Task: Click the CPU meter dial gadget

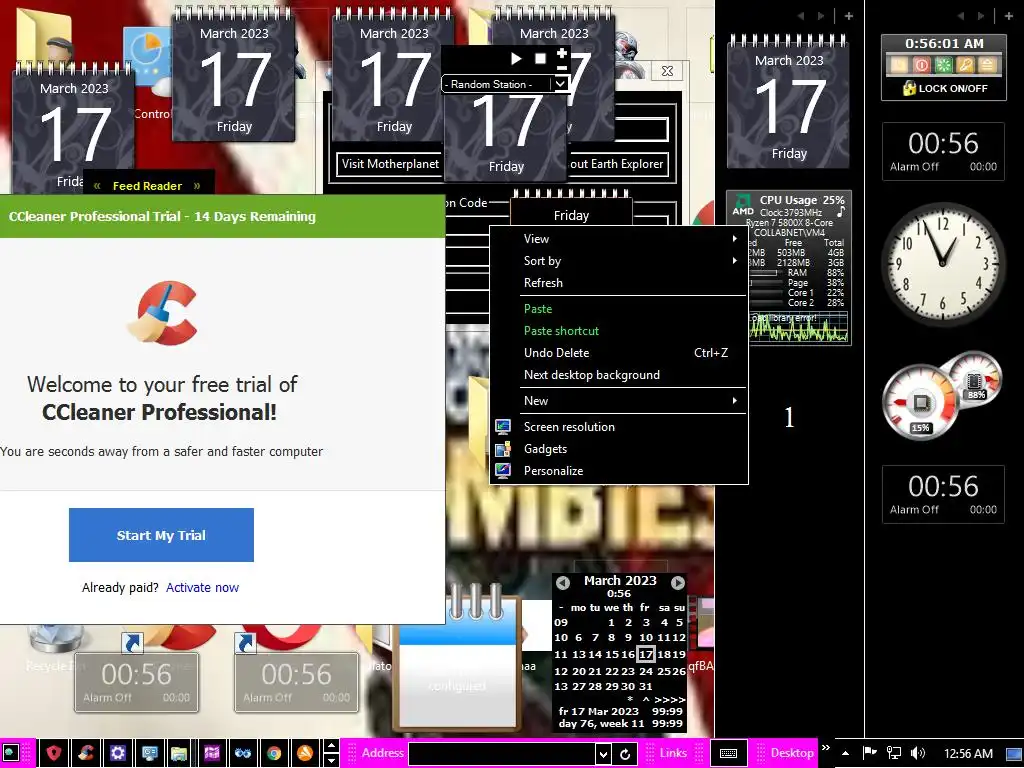Action: 920,402
